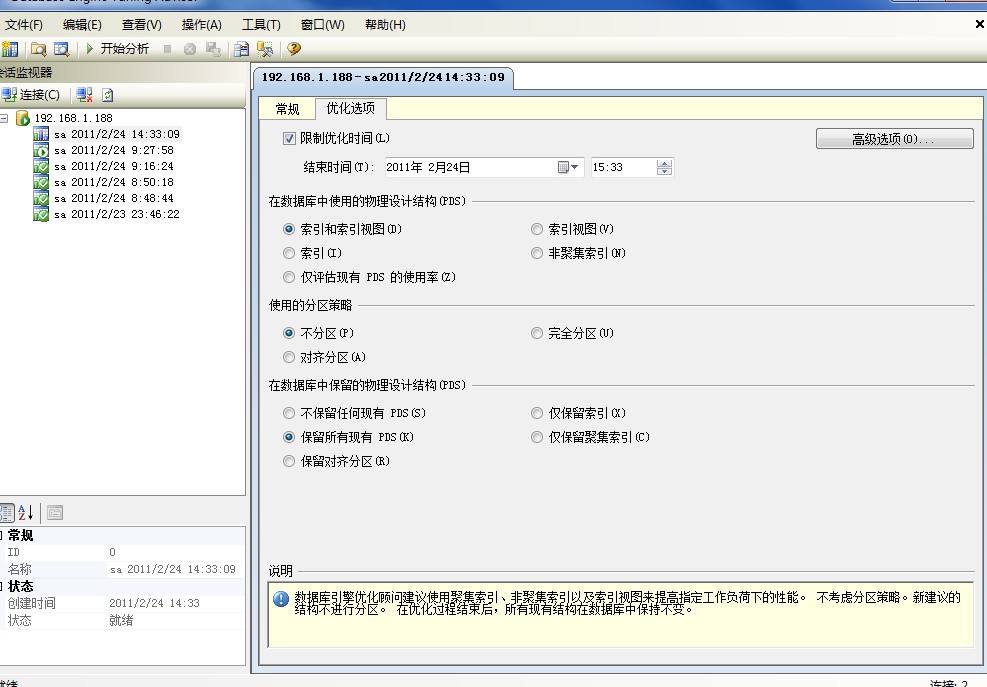Viewport: 987px width, 687px height.
Task: Collapse the 192.168.1.188 server tree node
Action: click(x=5, y=118)
